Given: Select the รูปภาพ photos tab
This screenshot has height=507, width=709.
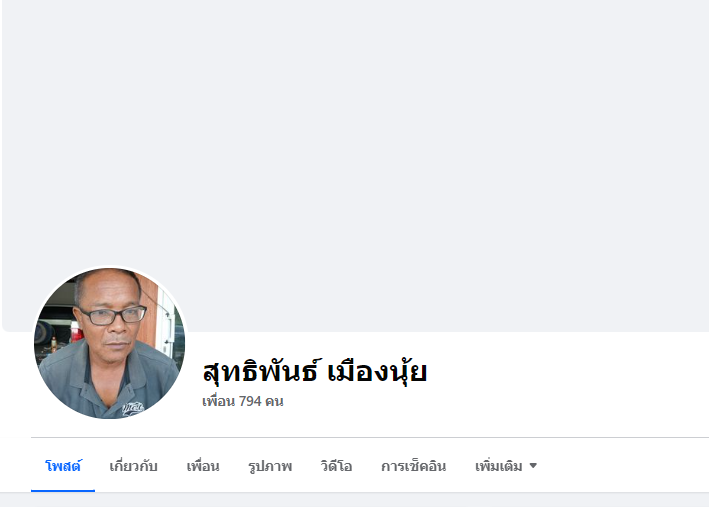Looking at the screenshot, I should point(270,466).
